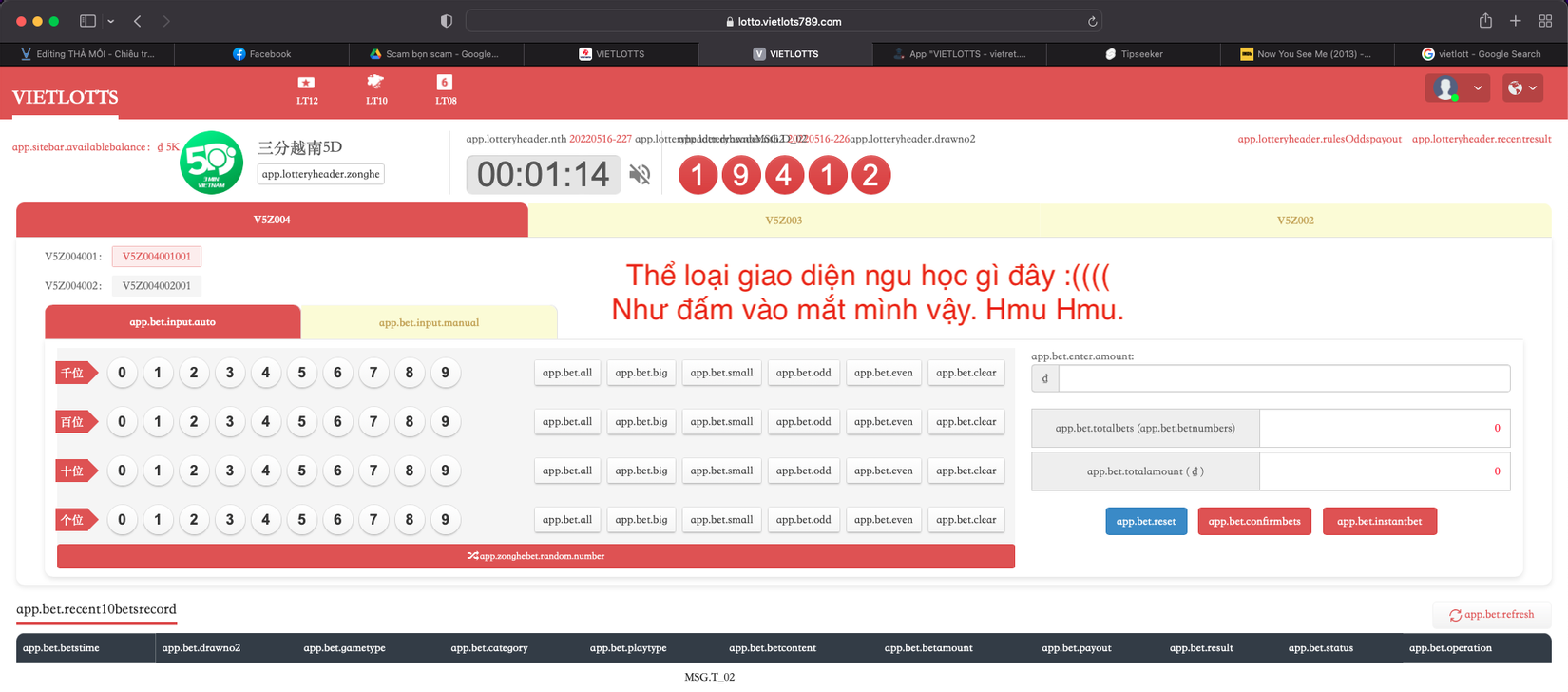The height and width of the screenshot is (692, 1568).
Task: Toggle digit 6 in the 十位 row
Action: 337,471
